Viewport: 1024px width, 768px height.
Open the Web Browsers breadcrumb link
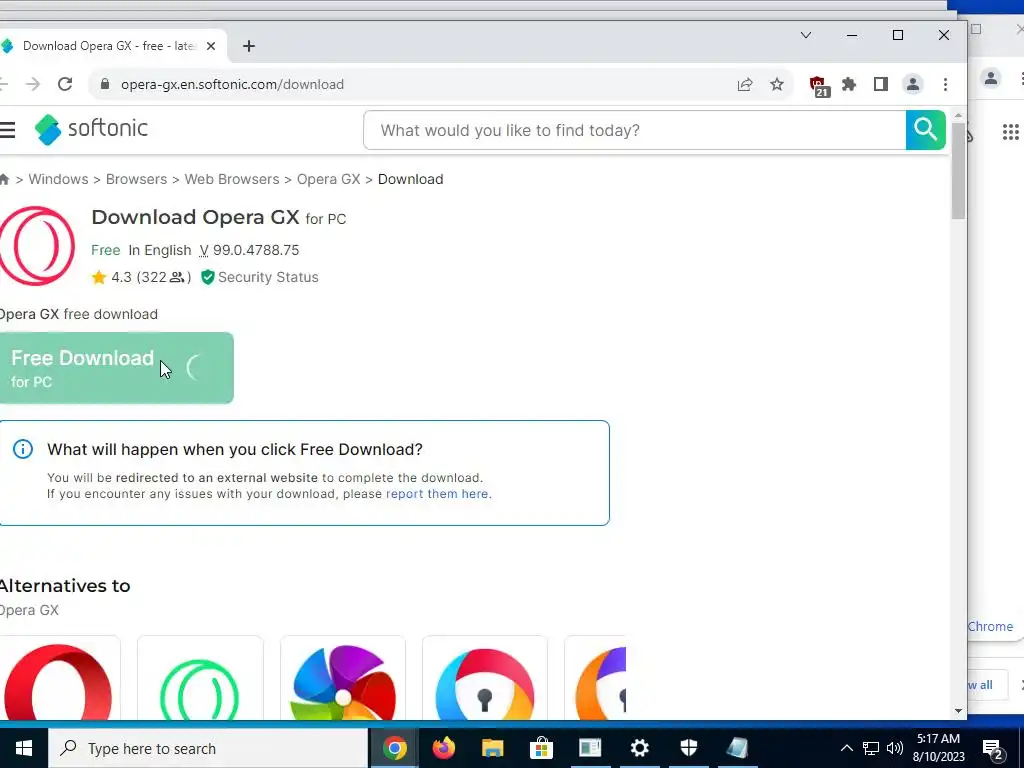[x=232, y=179]
